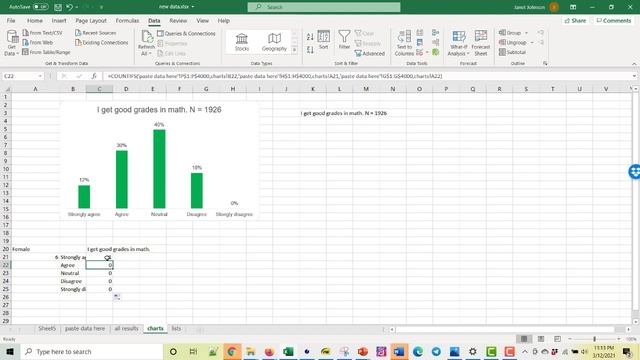
Task: Select cell containing 'Female'
Action: [36, 249]
